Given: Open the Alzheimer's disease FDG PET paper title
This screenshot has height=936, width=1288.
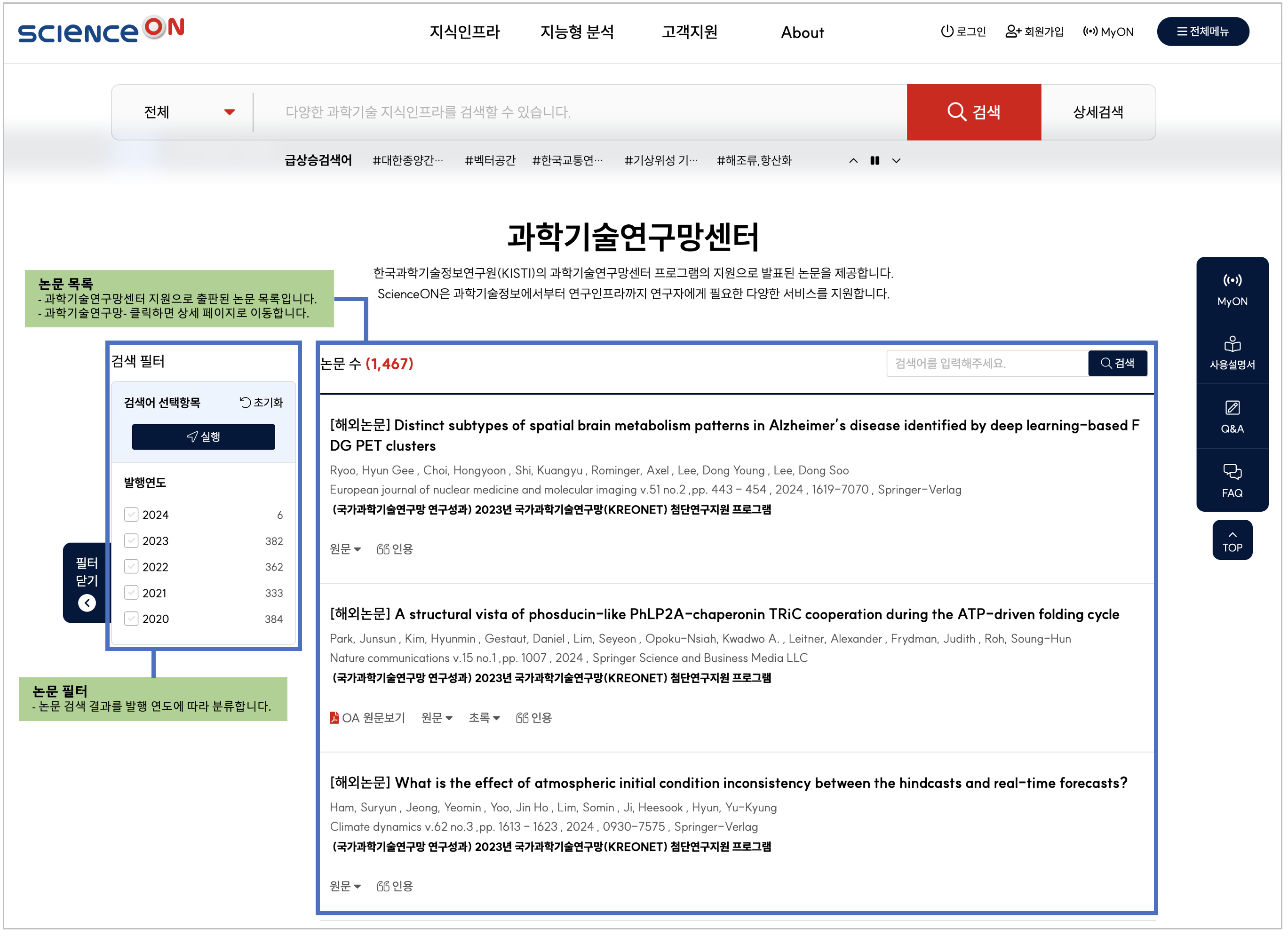Looking at the screenshot, I should click(x=735, y=436).
